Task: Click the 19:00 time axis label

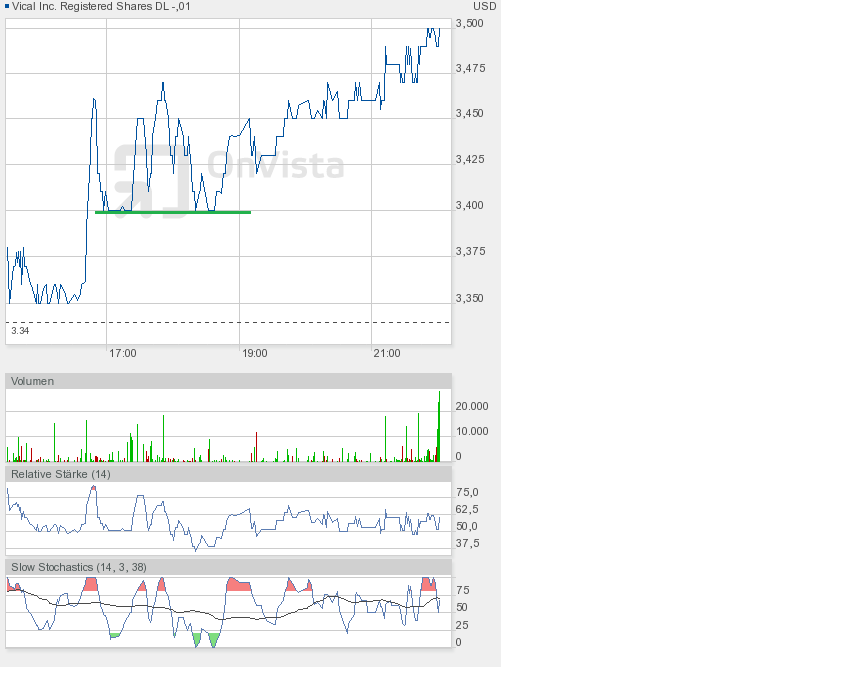Action: pos(254,353)
